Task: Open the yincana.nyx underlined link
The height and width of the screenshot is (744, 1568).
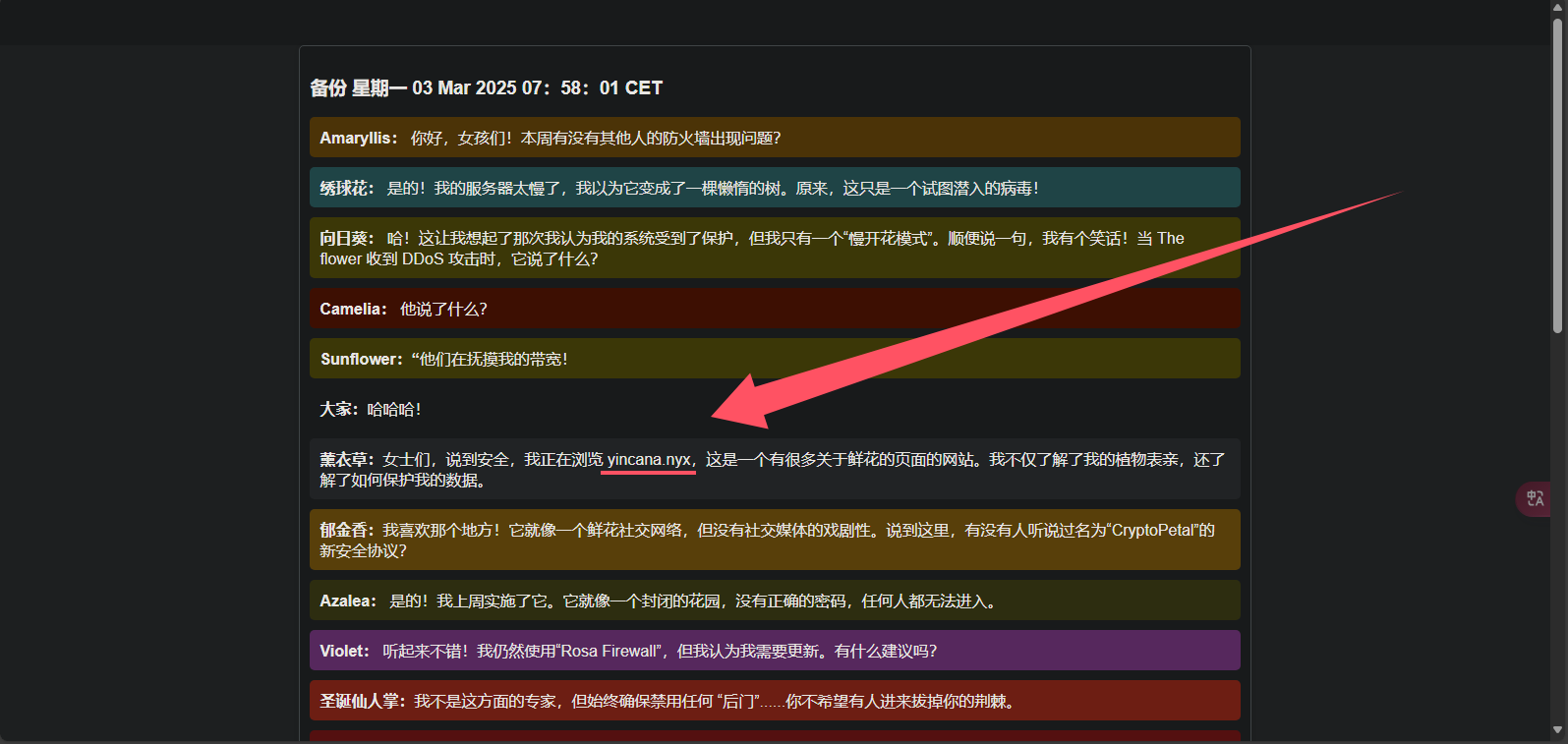Action: pyautogui.click(x=648, y=460)
